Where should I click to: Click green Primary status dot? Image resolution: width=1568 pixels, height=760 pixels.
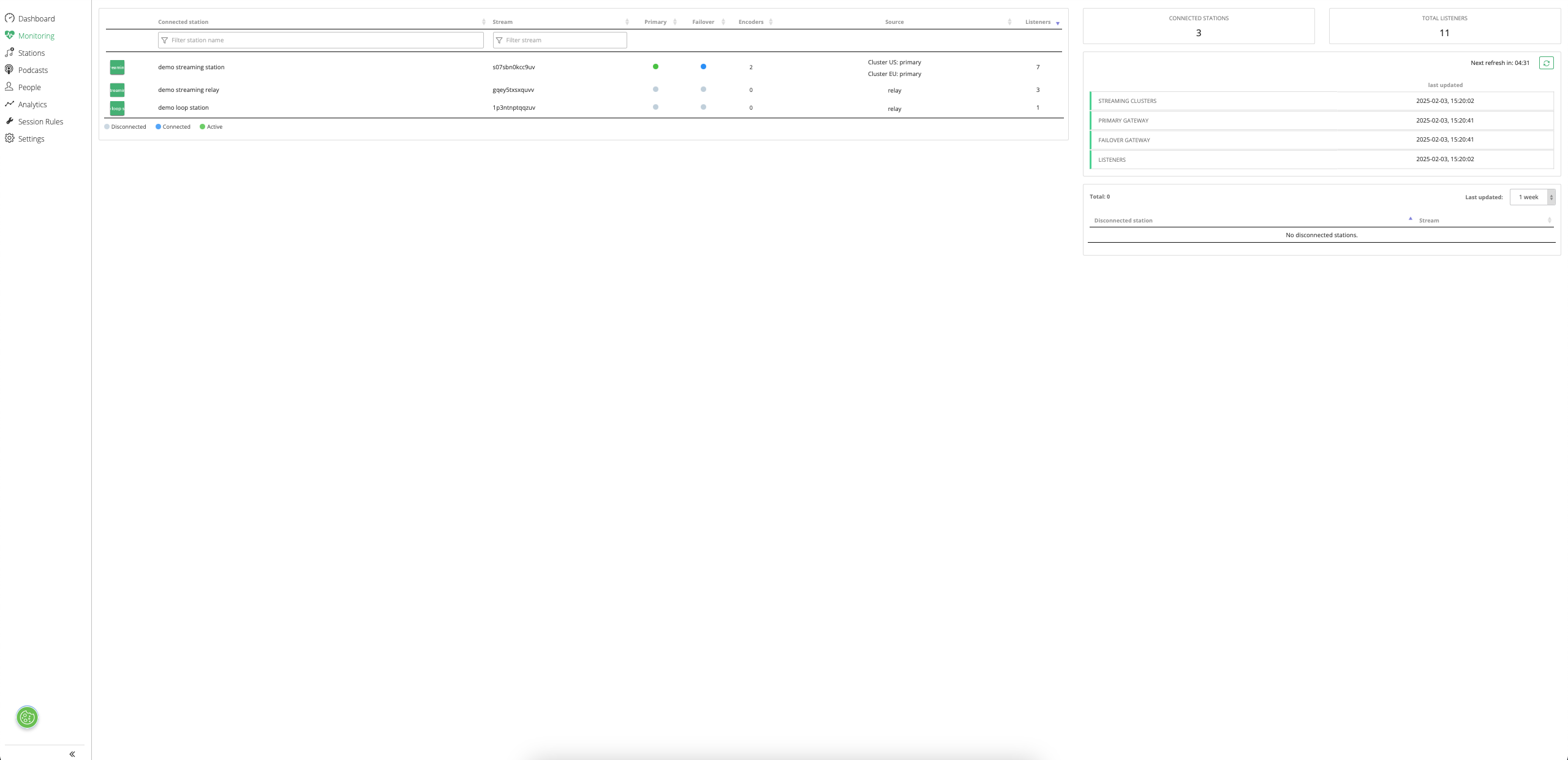(x=655, y=67)
